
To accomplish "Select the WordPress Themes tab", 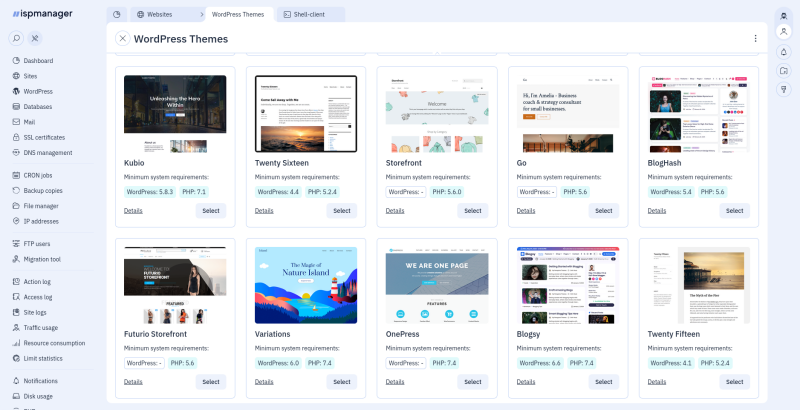I will click(238, 15).
